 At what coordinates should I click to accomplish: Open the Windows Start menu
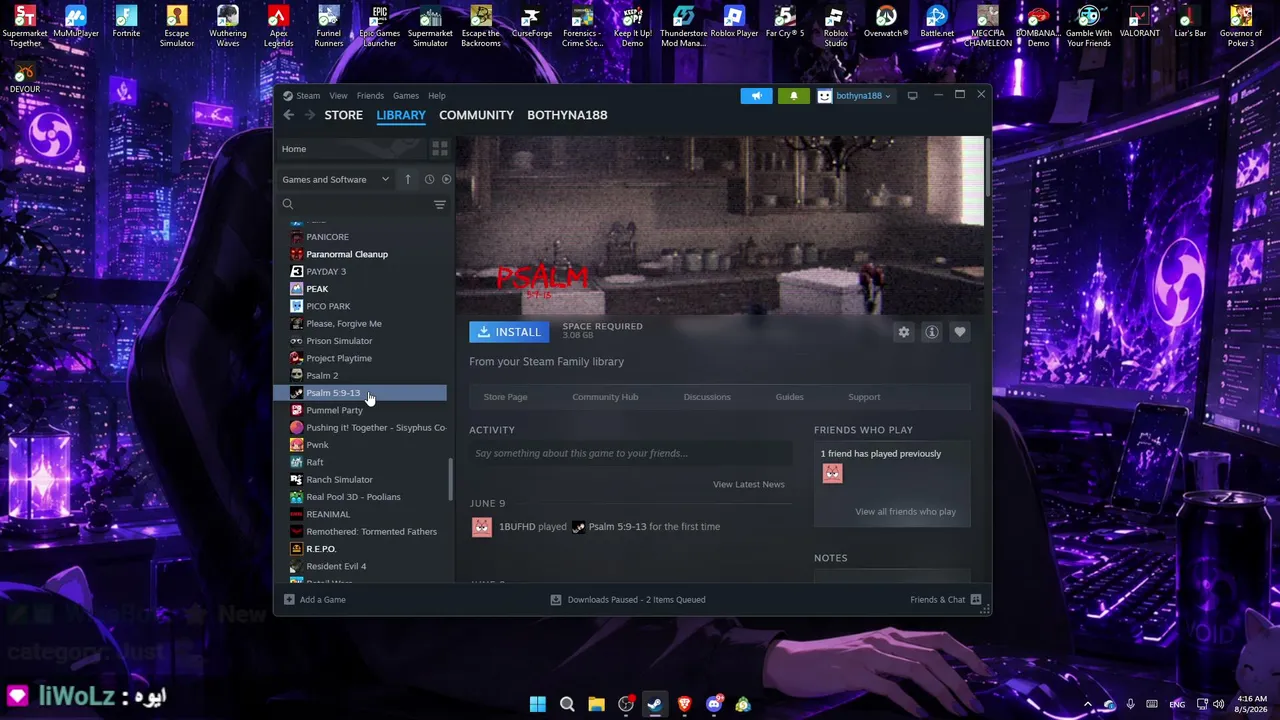pyautogui.click(x=538, y=704)
